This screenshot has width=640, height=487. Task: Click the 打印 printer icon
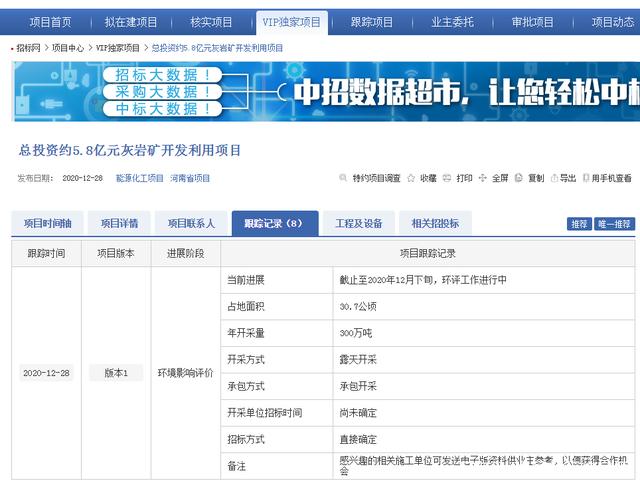click(447, 178)
